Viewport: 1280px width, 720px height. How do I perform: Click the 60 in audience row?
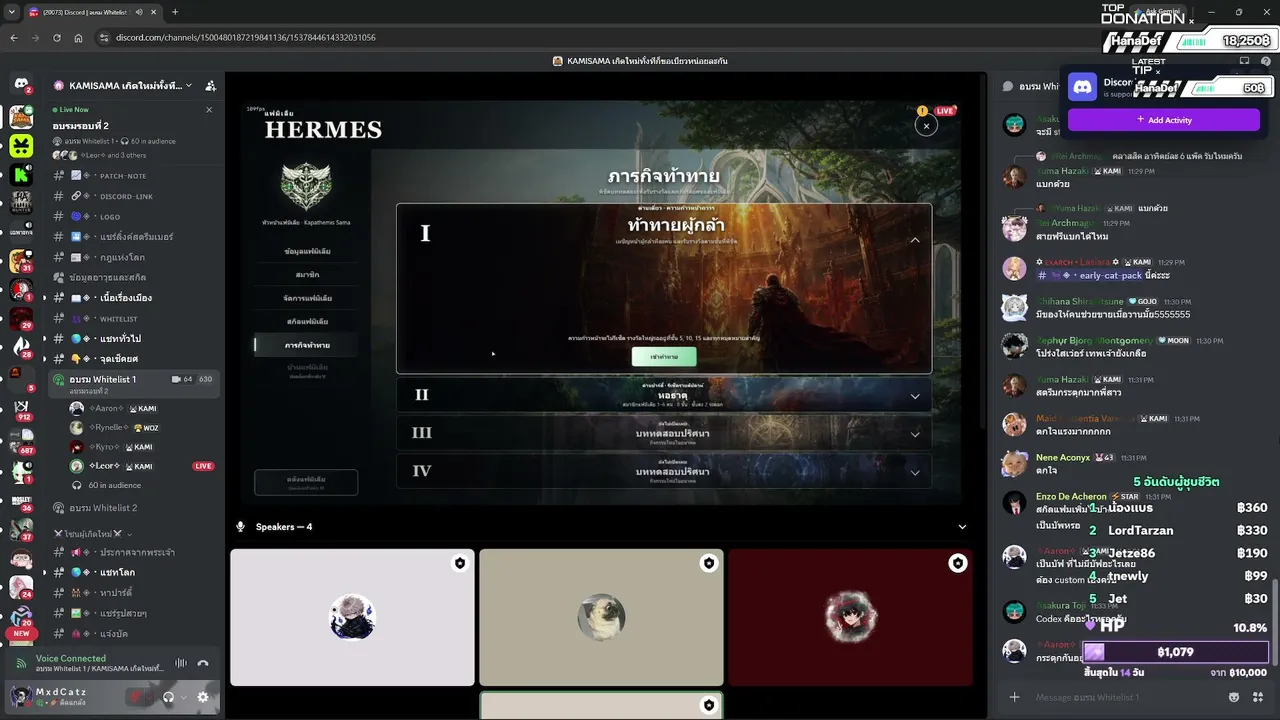143,485
